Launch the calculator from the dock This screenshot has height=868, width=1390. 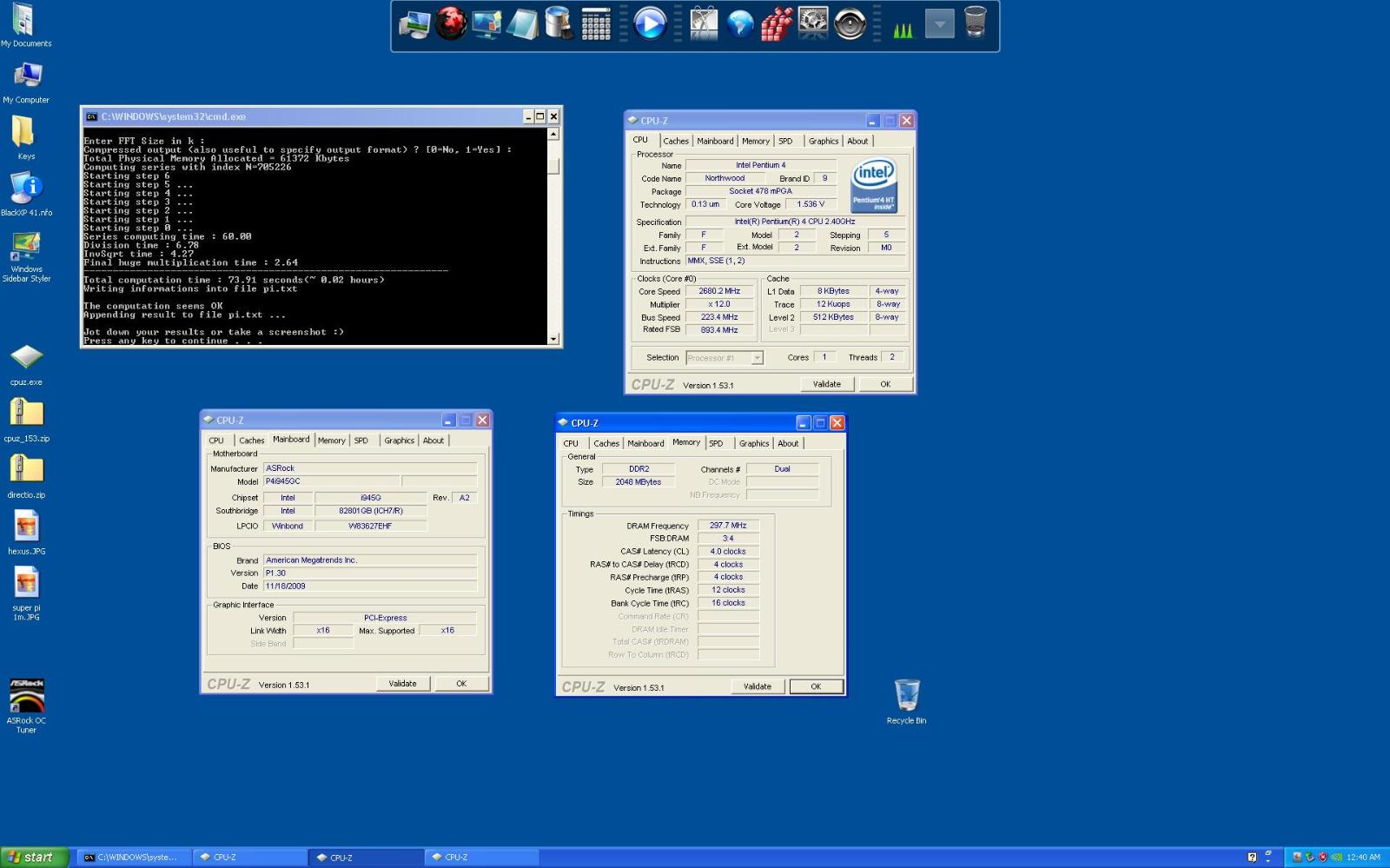pos(596,23)
